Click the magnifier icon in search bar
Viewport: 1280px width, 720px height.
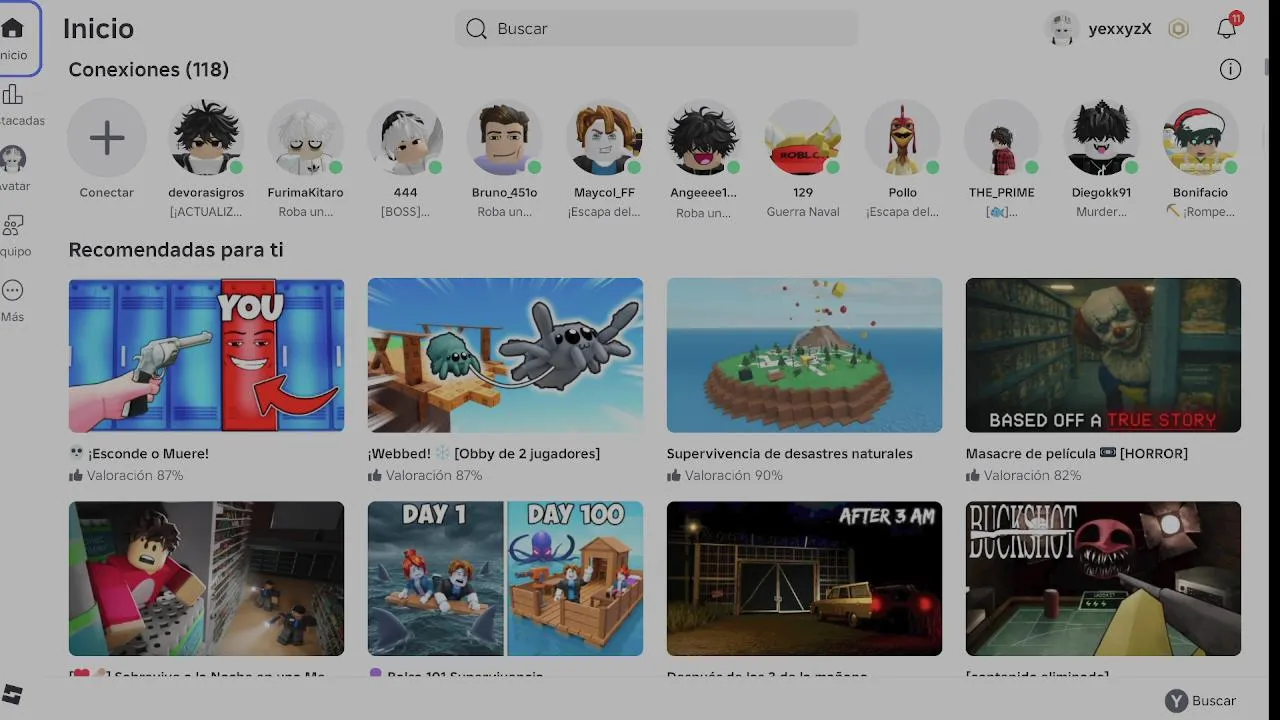pos(476,29)
